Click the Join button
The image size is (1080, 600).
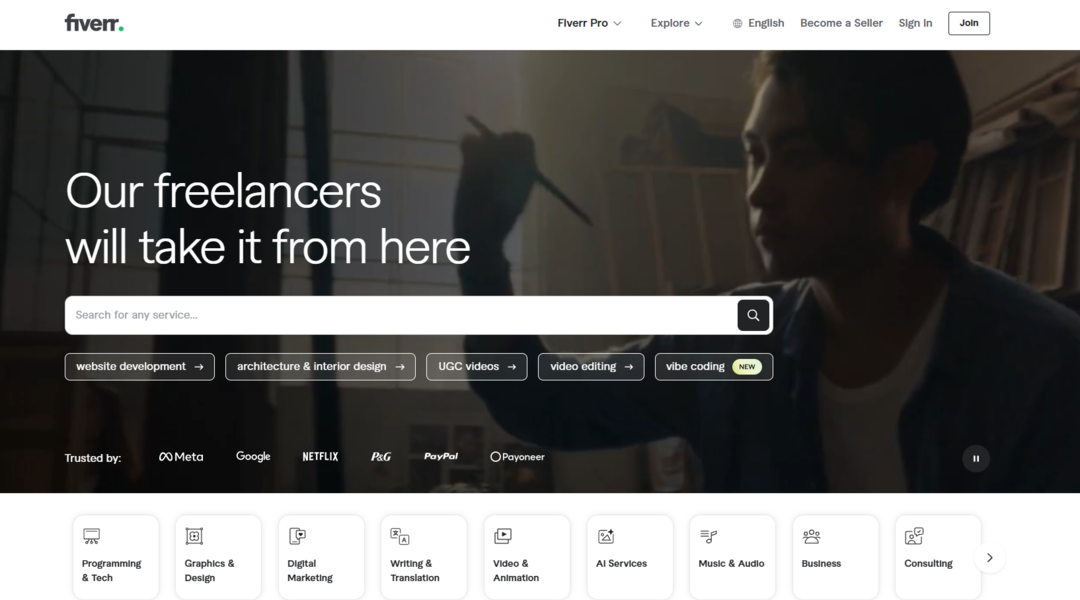(x=968, y=23)
